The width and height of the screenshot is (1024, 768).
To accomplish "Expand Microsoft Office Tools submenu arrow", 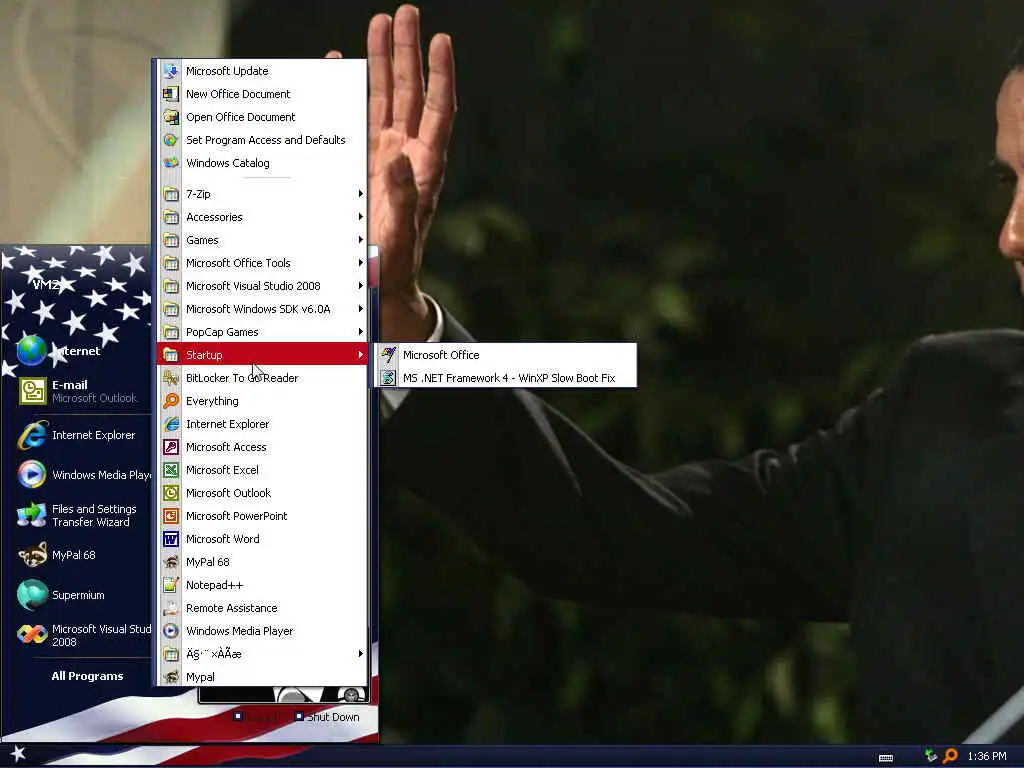I will point(360,263).
